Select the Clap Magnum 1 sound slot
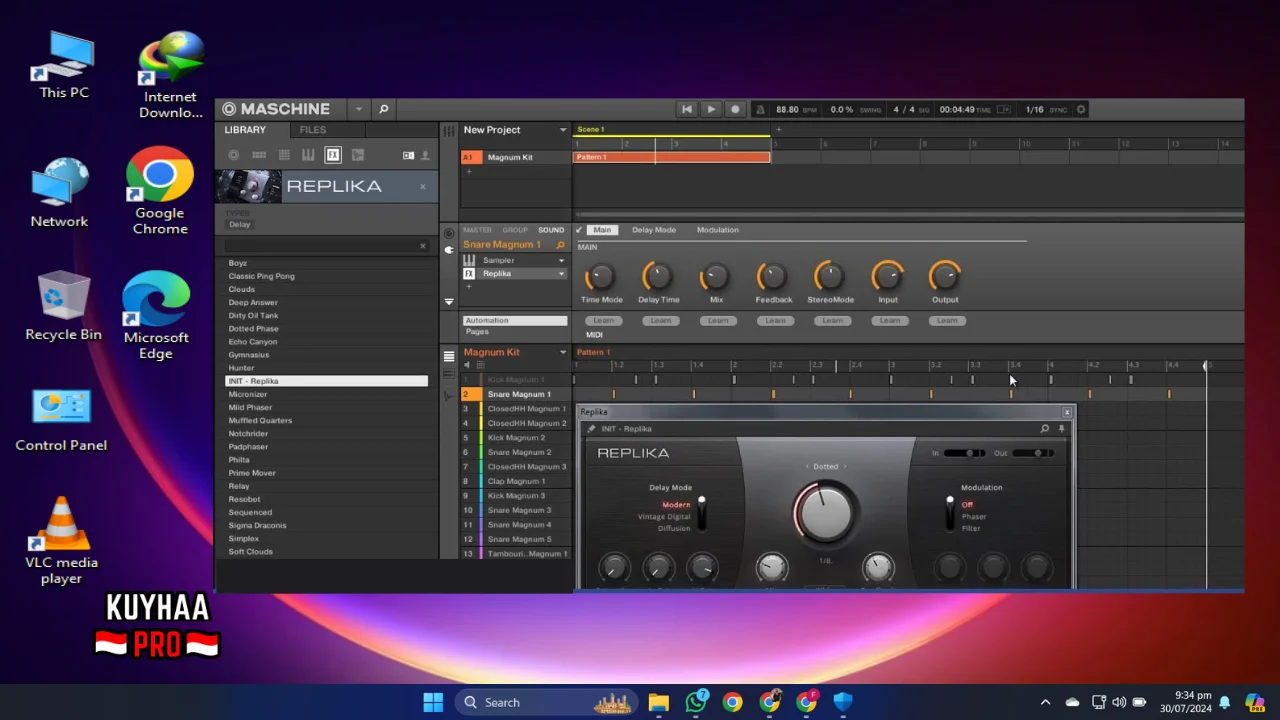Screen dimensions: 1280x720 coord(516,481)
